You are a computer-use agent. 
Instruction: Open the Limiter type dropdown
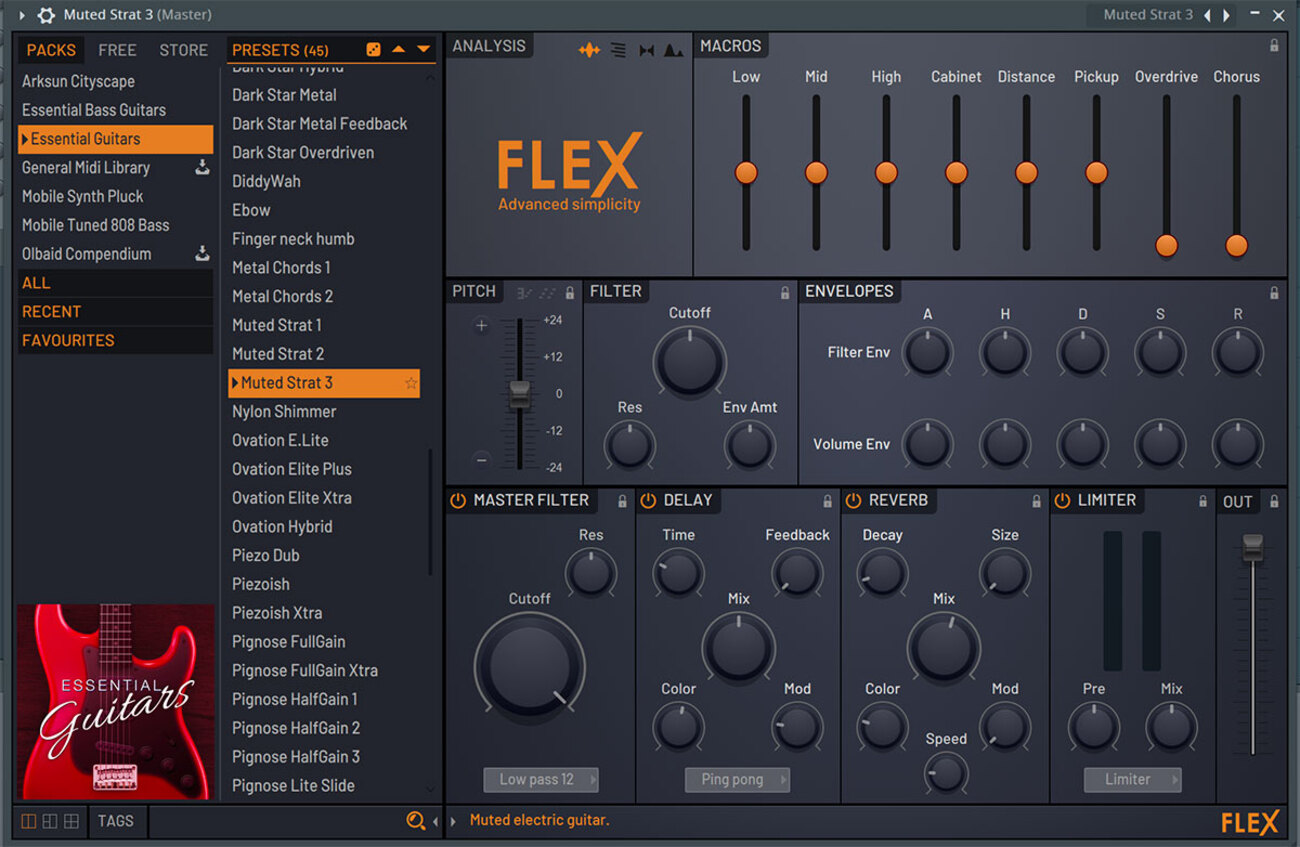(x=1132, y=780)
